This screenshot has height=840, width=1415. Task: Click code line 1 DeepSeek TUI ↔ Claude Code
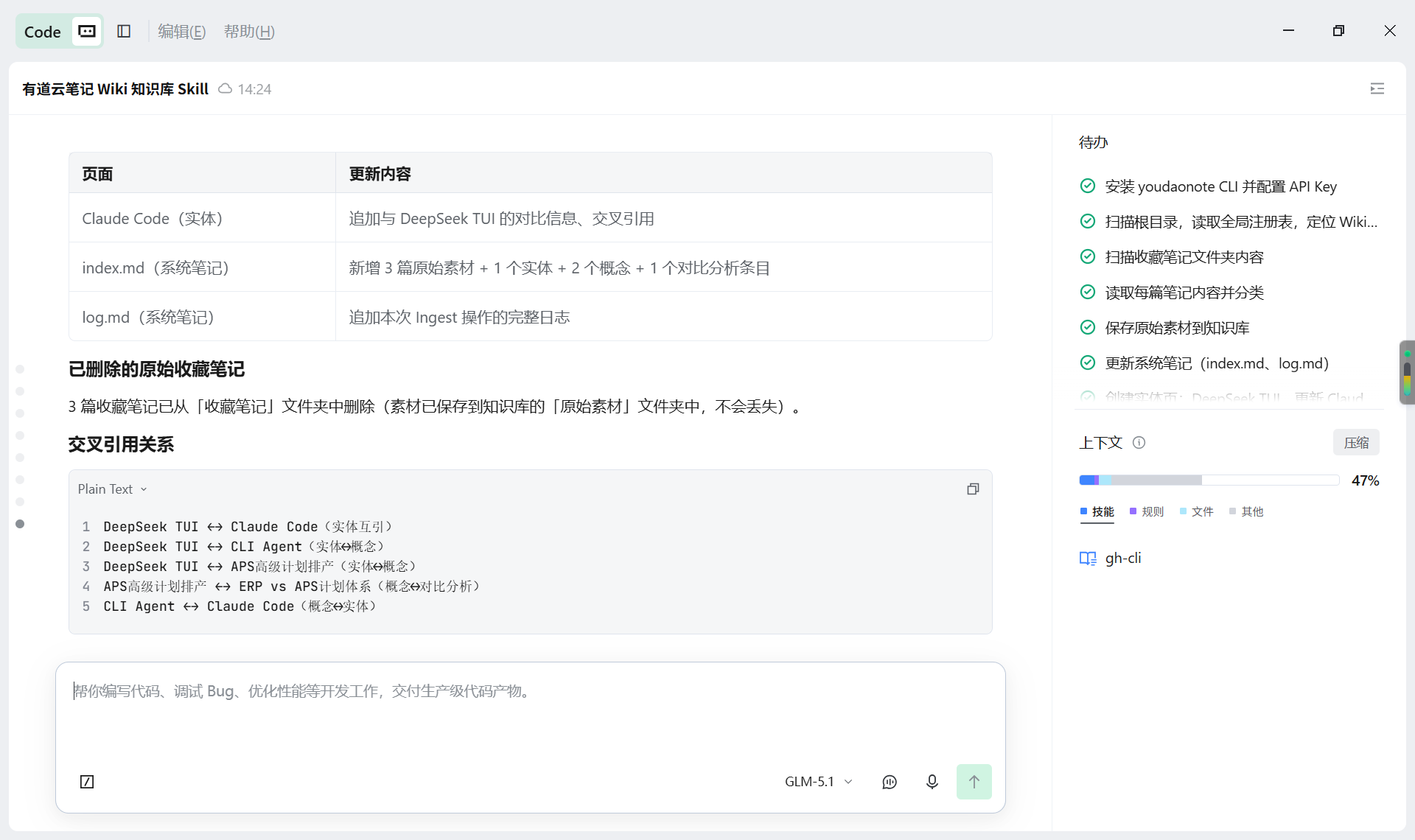pyautogui.click(x=248, y=527)
